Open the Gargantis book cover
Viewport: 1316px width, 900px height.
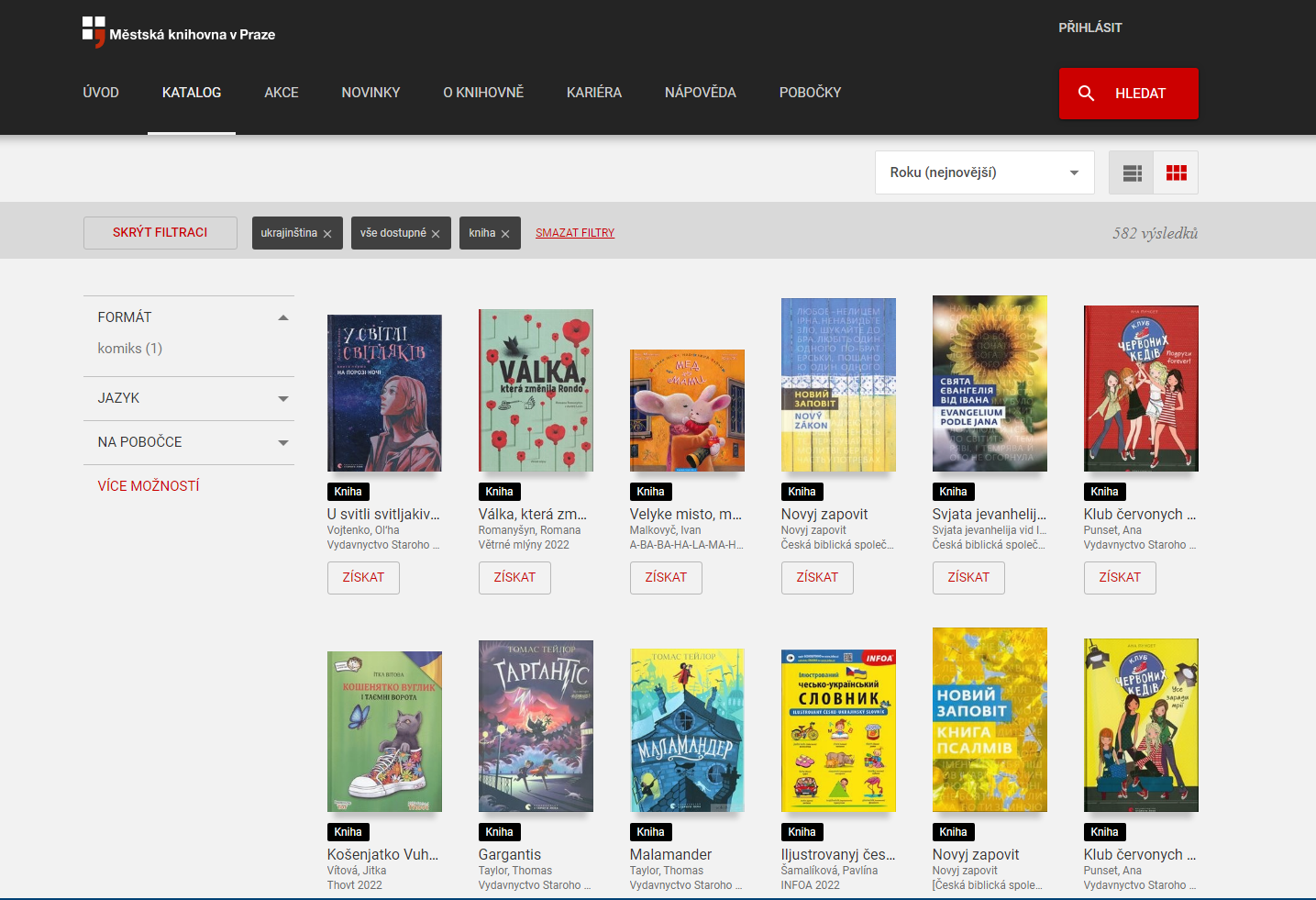(536, 726)
